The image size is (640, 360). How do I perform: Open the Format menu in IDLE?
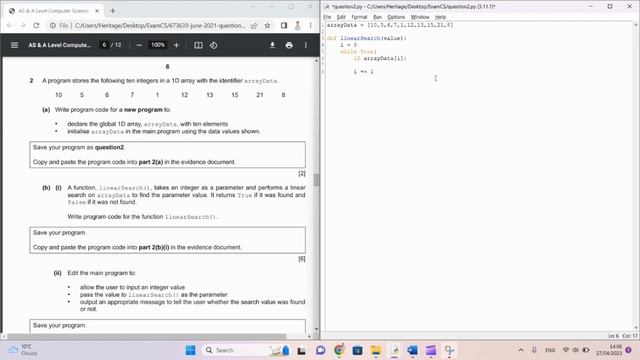click(359, 17)
